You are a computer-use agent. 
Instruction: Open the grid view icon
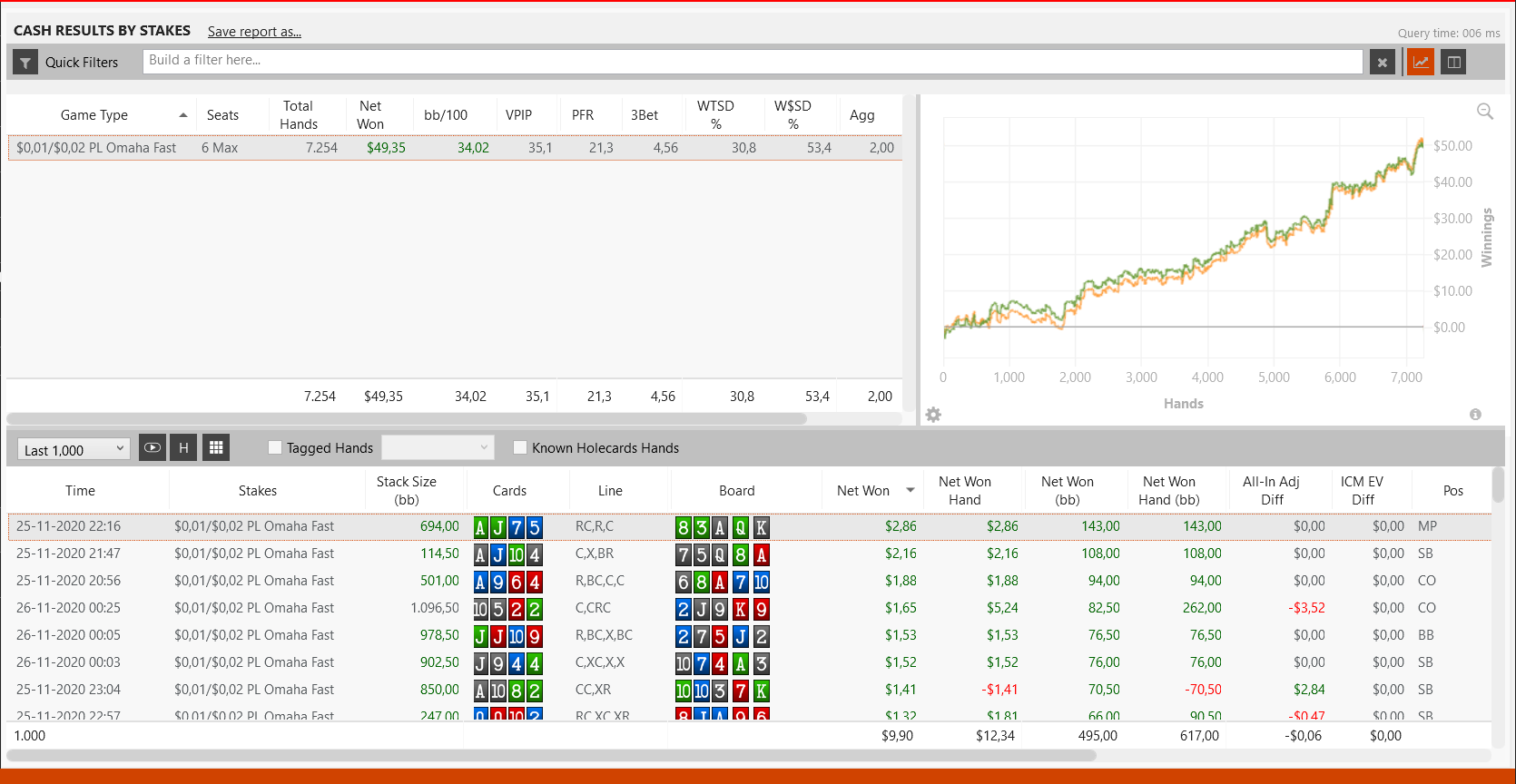[x=216, y=447]
